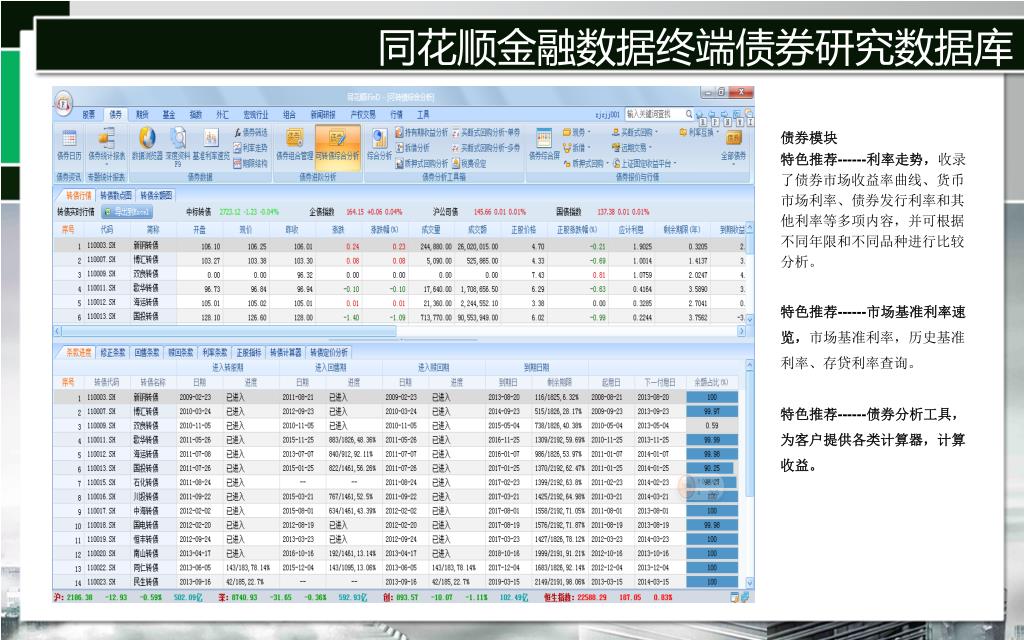Open 债券组合管理 portfolio management
This screenshot has width=1024, height=640.
(295, 145)
